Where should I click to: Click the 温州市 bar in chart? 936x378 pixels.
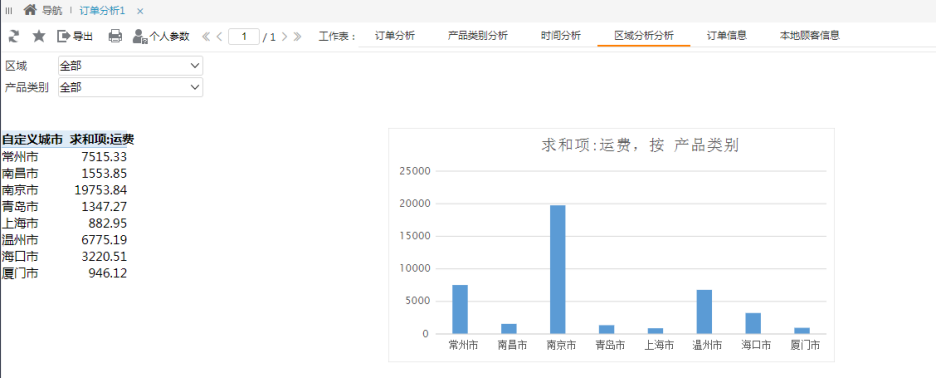click(x=704, y=312)
